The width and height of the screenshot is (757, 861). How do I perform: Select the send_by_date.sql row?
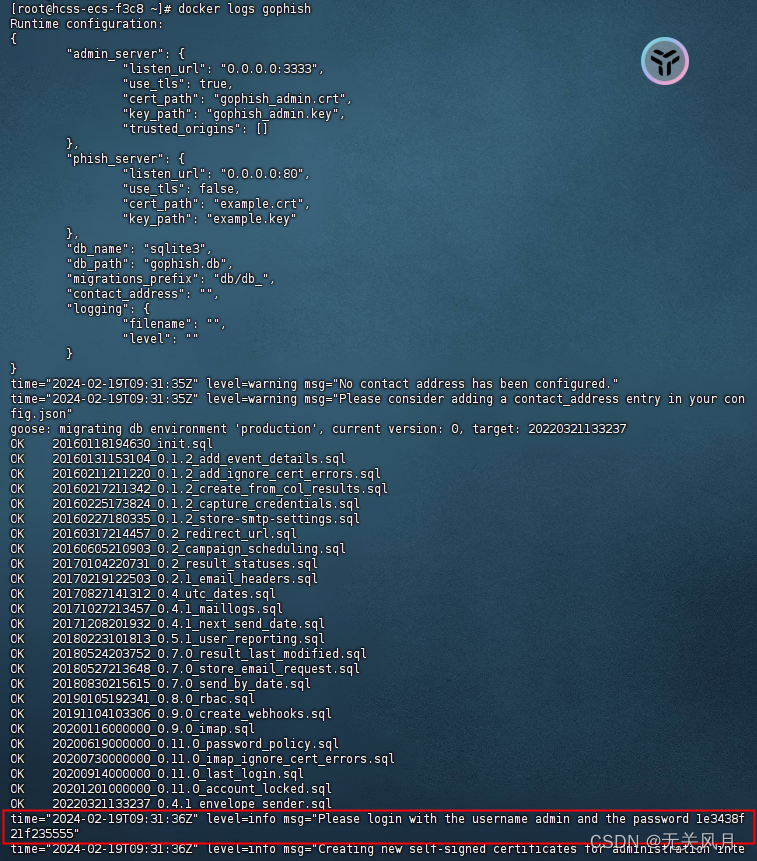(160, 684)
